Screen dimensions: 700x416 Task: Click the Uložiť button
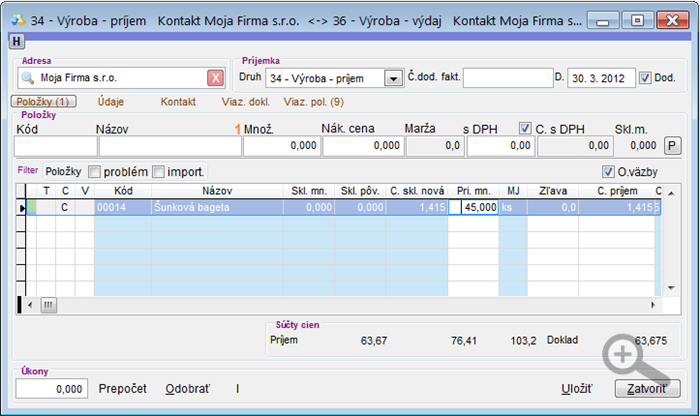576,388
